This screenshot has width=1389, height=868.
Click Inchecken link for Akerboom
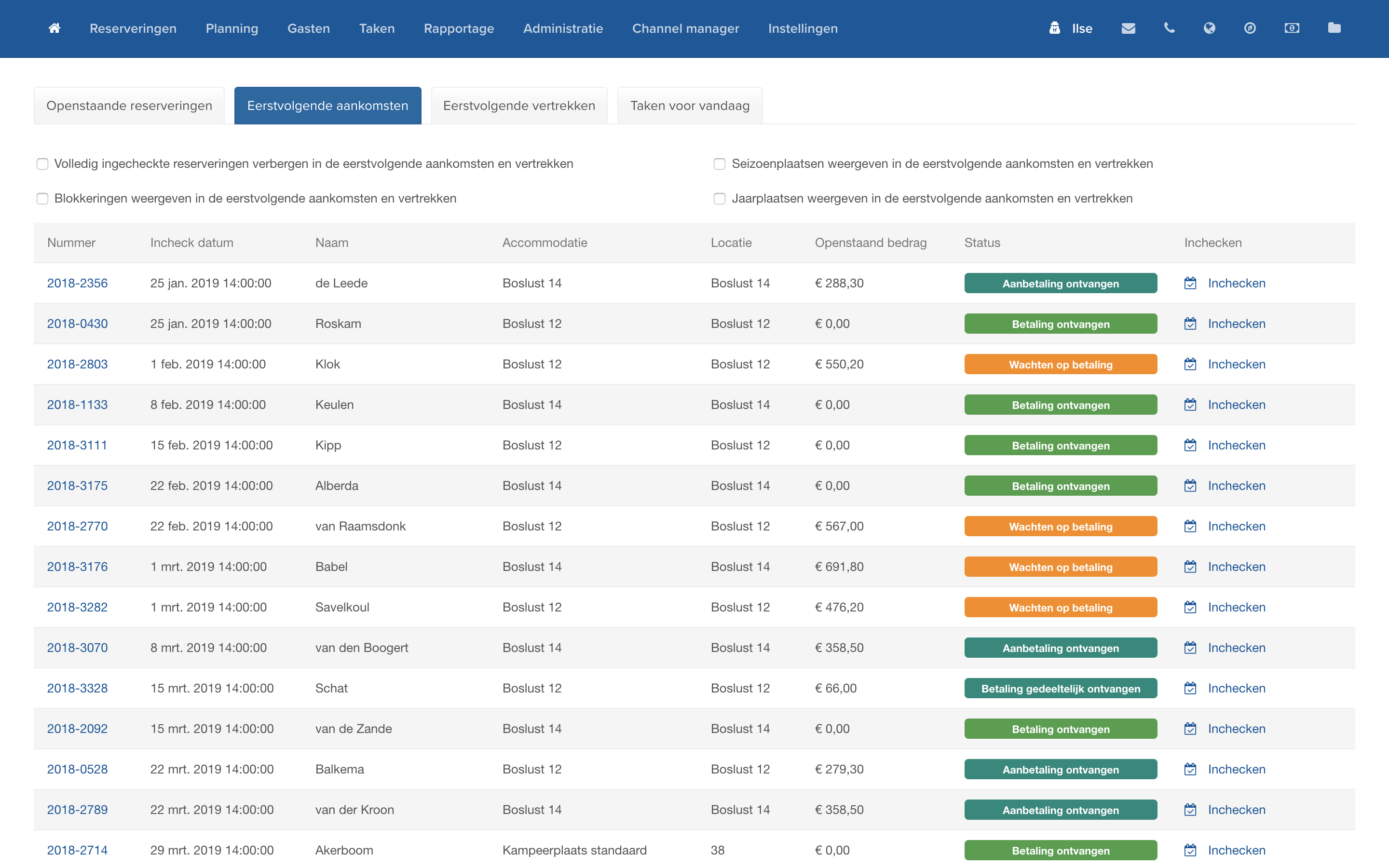(x=1236, y=850)
